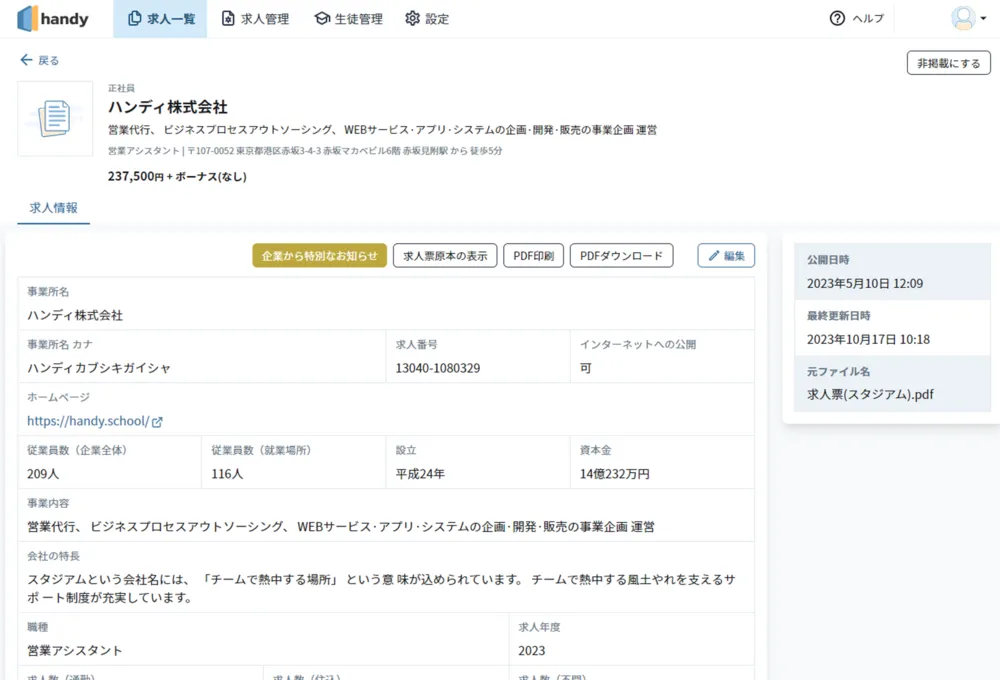Click the 求人年度 value 2023

click(x=531, y=651)
